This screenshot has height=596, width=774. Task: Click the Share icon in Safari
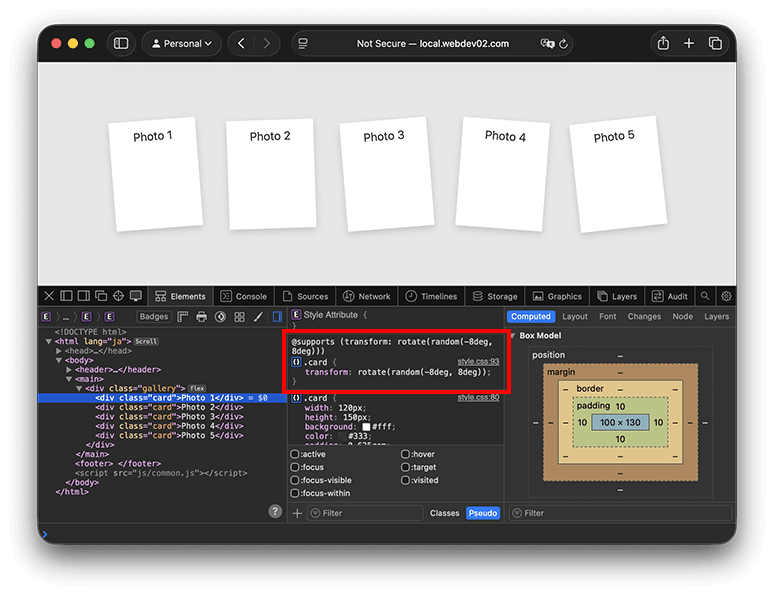click(663, 43)
